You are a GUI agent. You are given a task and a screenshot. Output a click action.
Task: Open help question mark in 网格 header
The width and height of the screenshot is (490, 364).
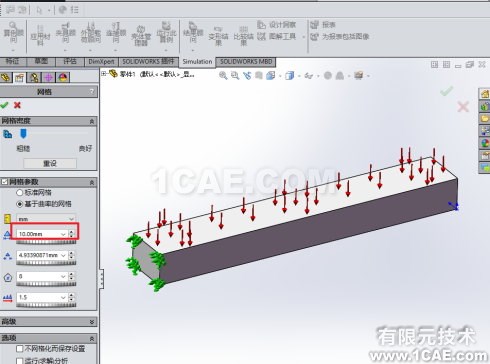tap(92, 92)
